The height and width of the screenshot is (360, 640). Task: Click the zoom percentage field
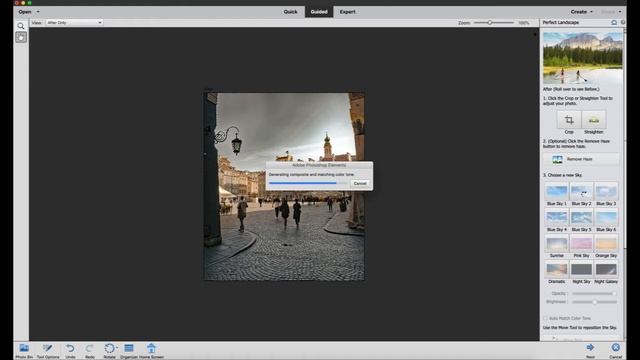pyautogui.click(x=524, y=23)
